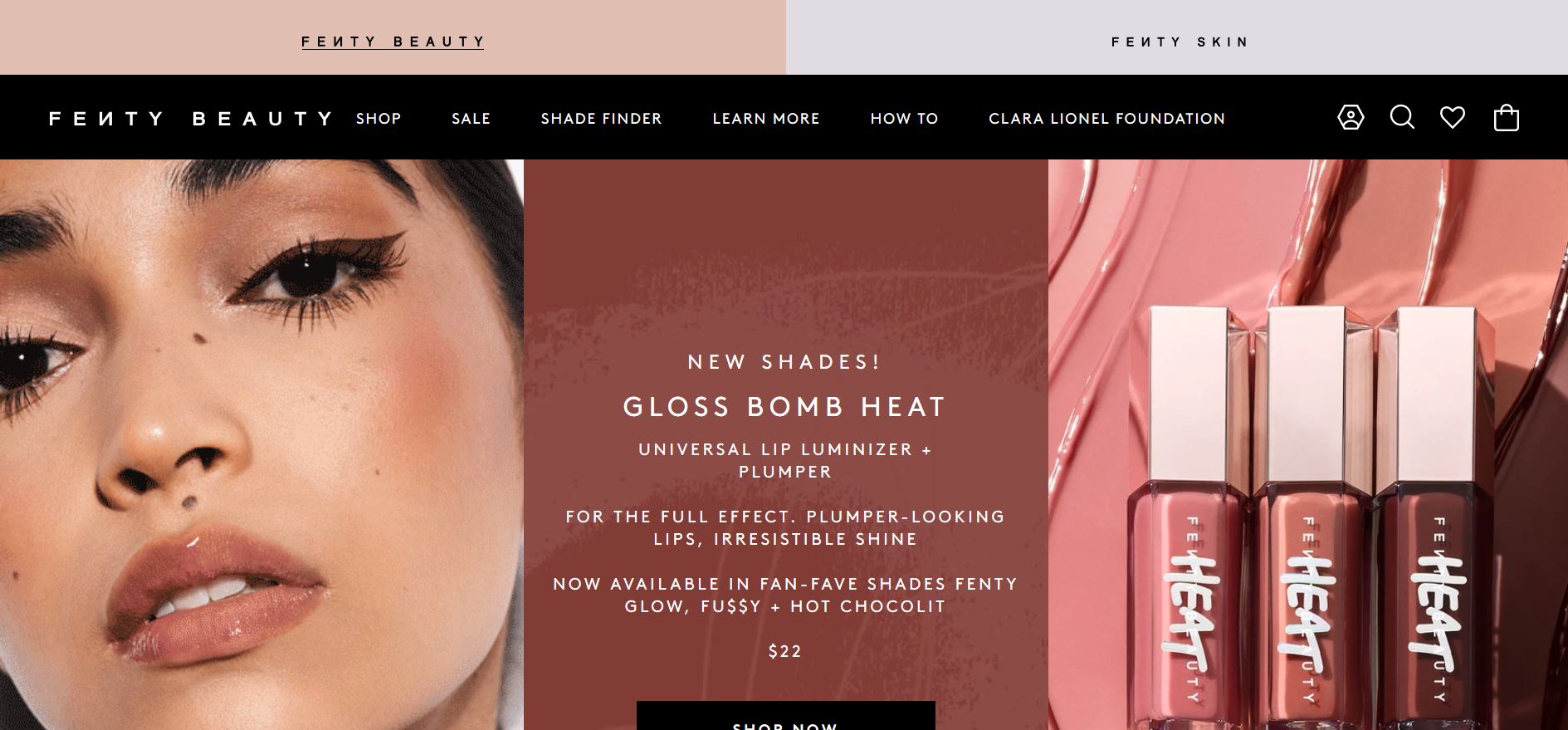Switch to the Fenty Skin brand tab

point(1180,42)
